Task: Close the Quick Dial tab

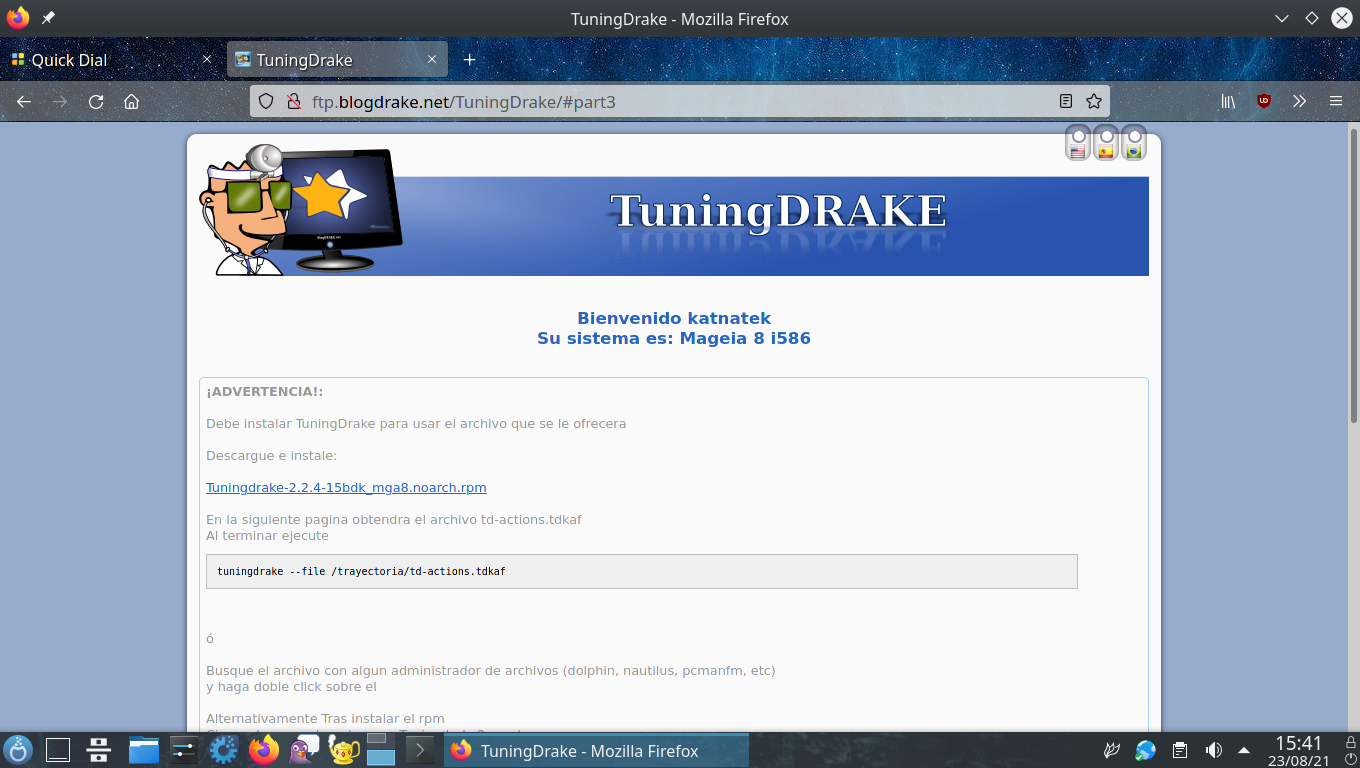Action: [x=207, y=60]
